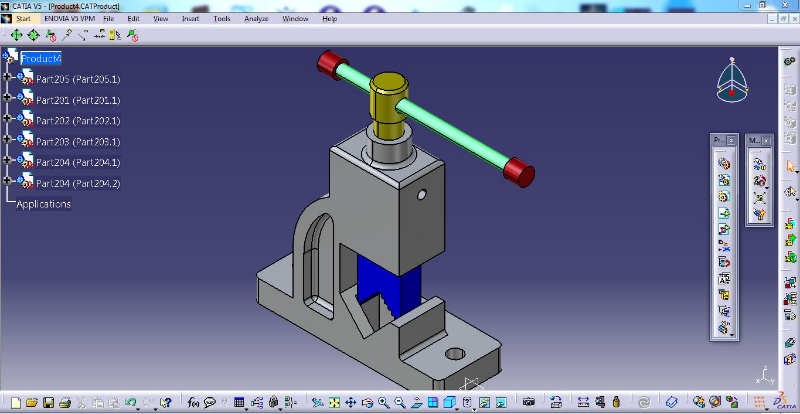The image size is (800, 414).
Task: Click the Measure Between icon
Action: tap(583, 402)
